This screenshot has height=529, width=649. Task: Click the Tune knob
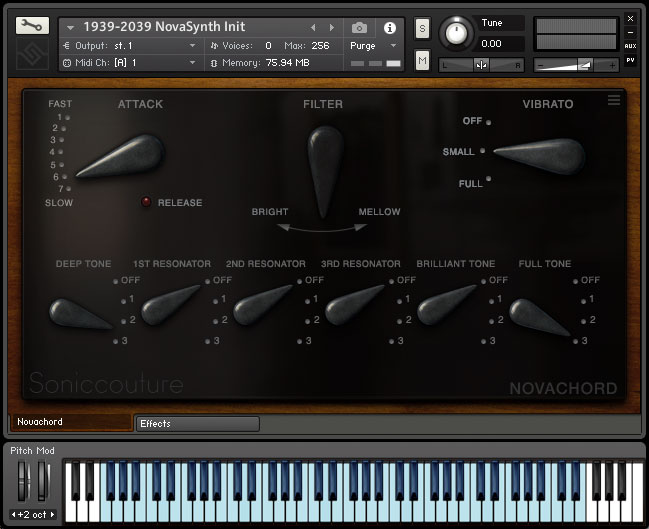tap(456, 34)
